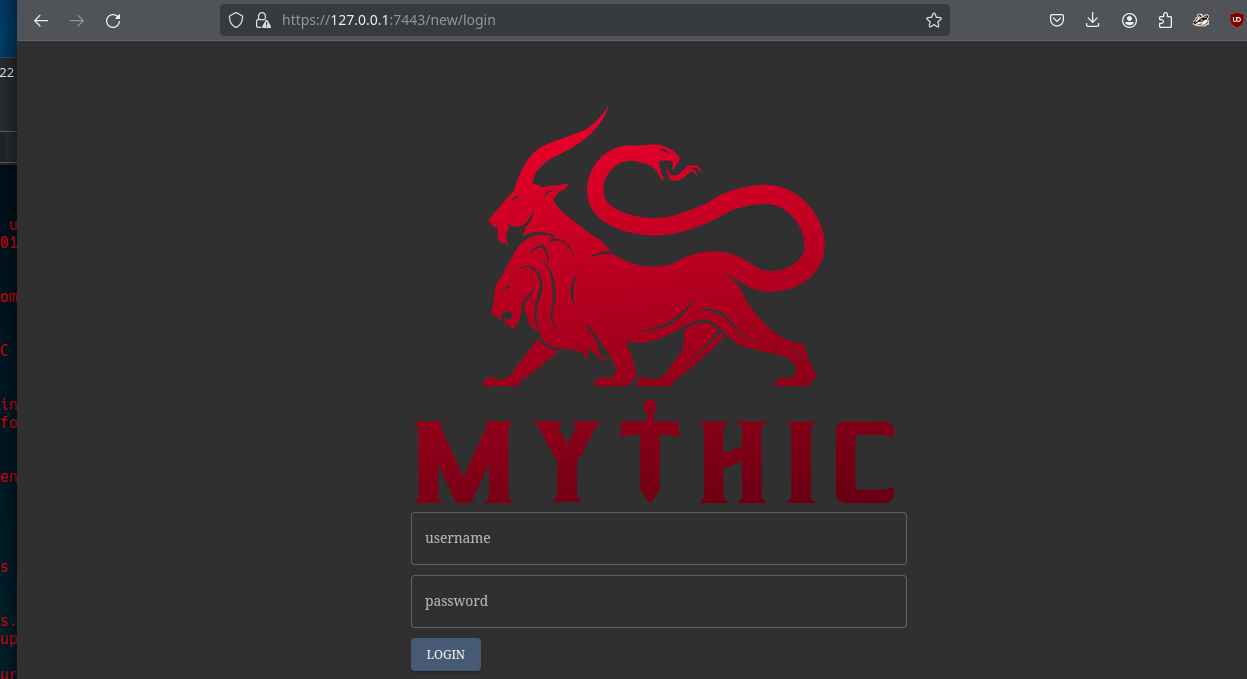The image size is (1247, 679).
Task: Open the tracking protection shield icon
Action: 236,20
